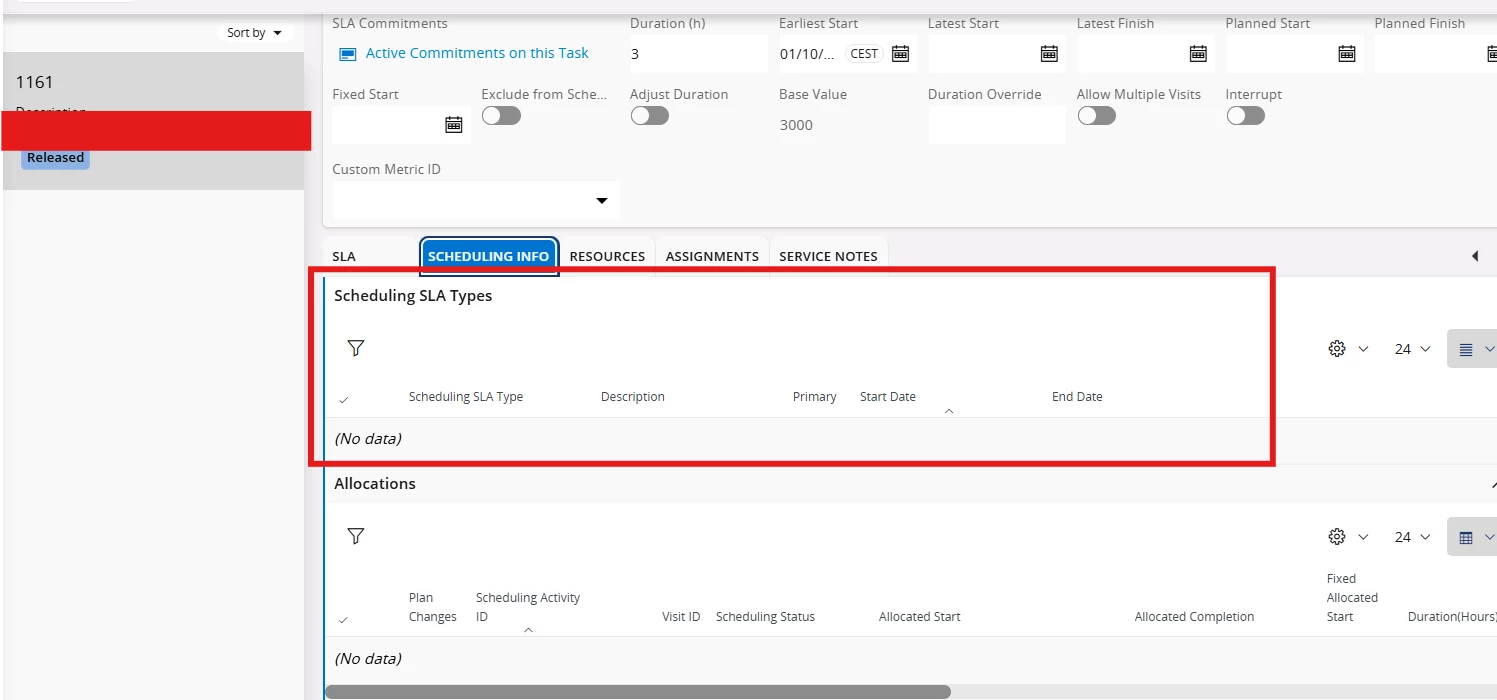This screenshot has width=1497, height=700.
Task: Sort by the Start Date column header
Action: tap(888, 397)
